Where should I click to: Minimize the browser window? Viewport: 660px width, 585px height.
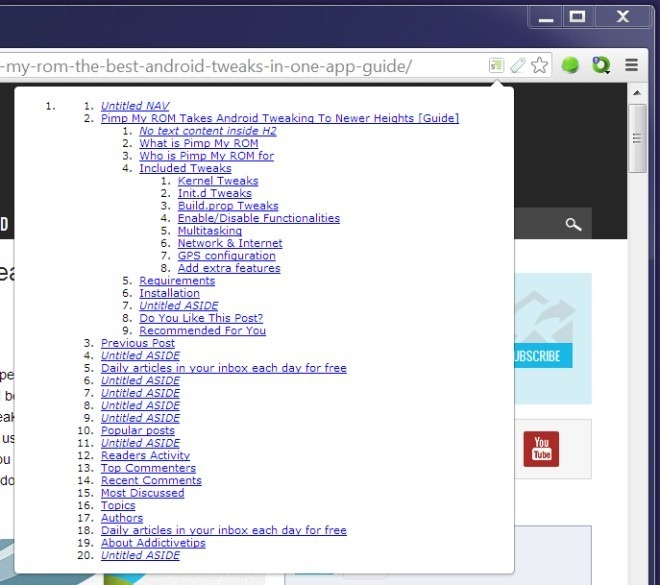tap(546, 17)
